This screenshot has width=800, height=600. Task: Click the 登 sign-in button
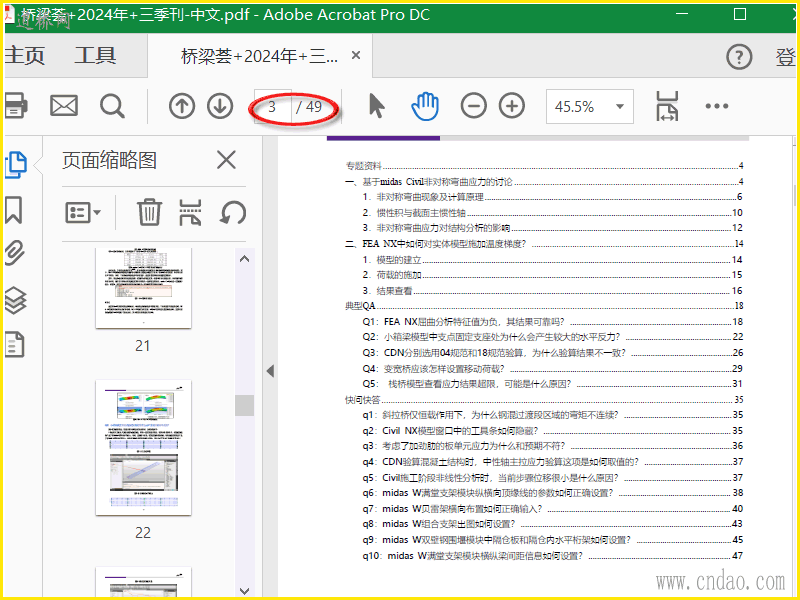786,57
